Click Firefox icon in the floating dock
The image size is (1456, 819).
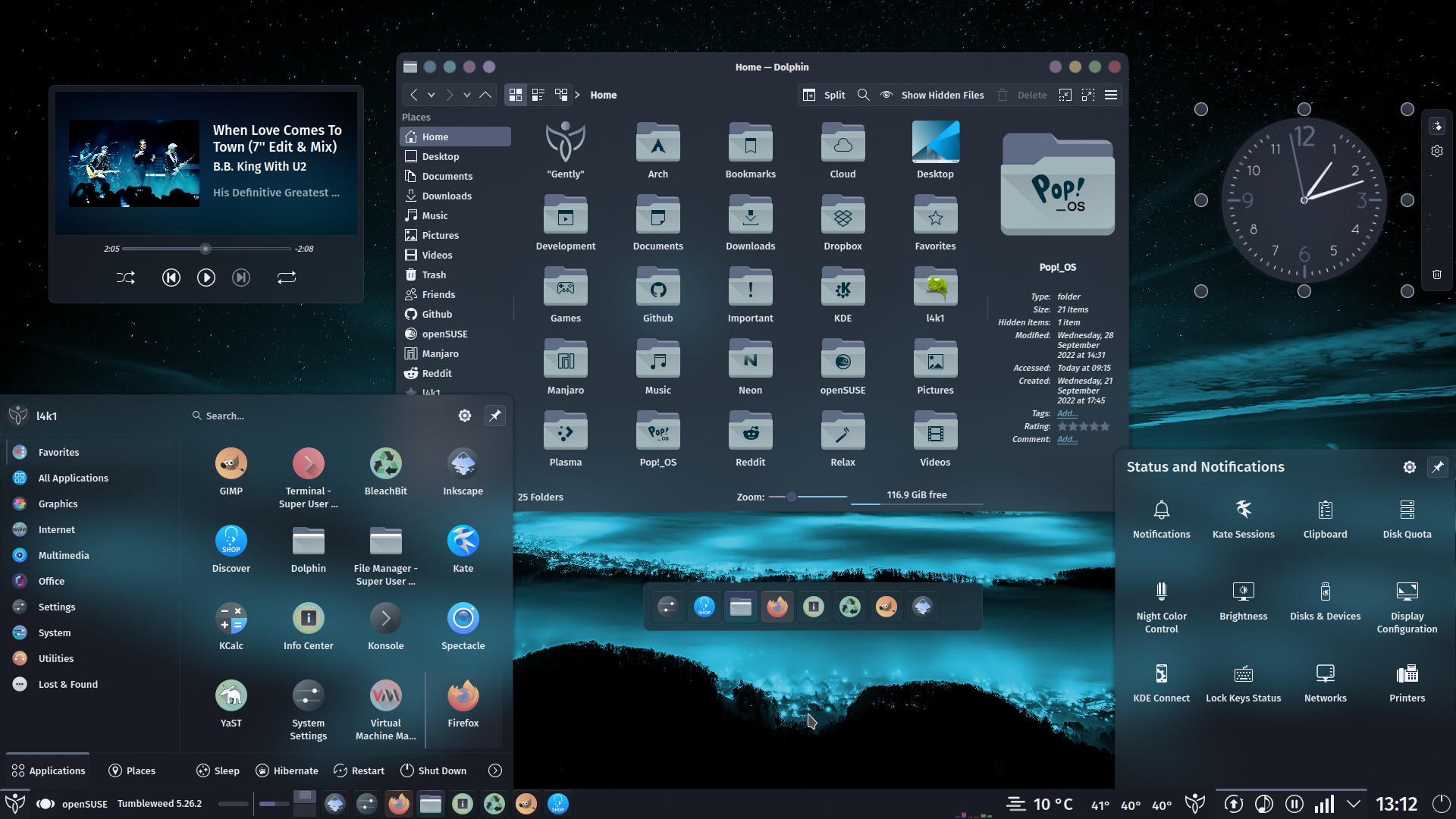[777, 607]
